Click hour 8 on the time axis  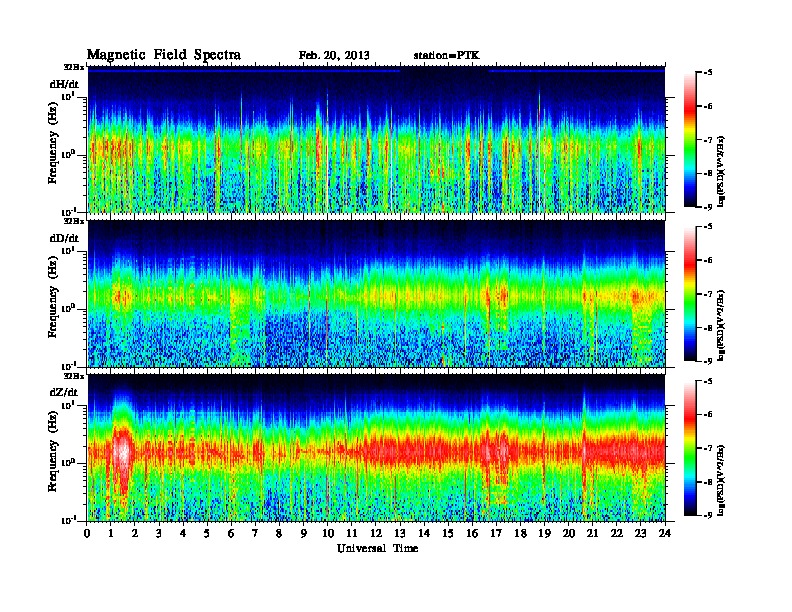click(x=279, y=534)
